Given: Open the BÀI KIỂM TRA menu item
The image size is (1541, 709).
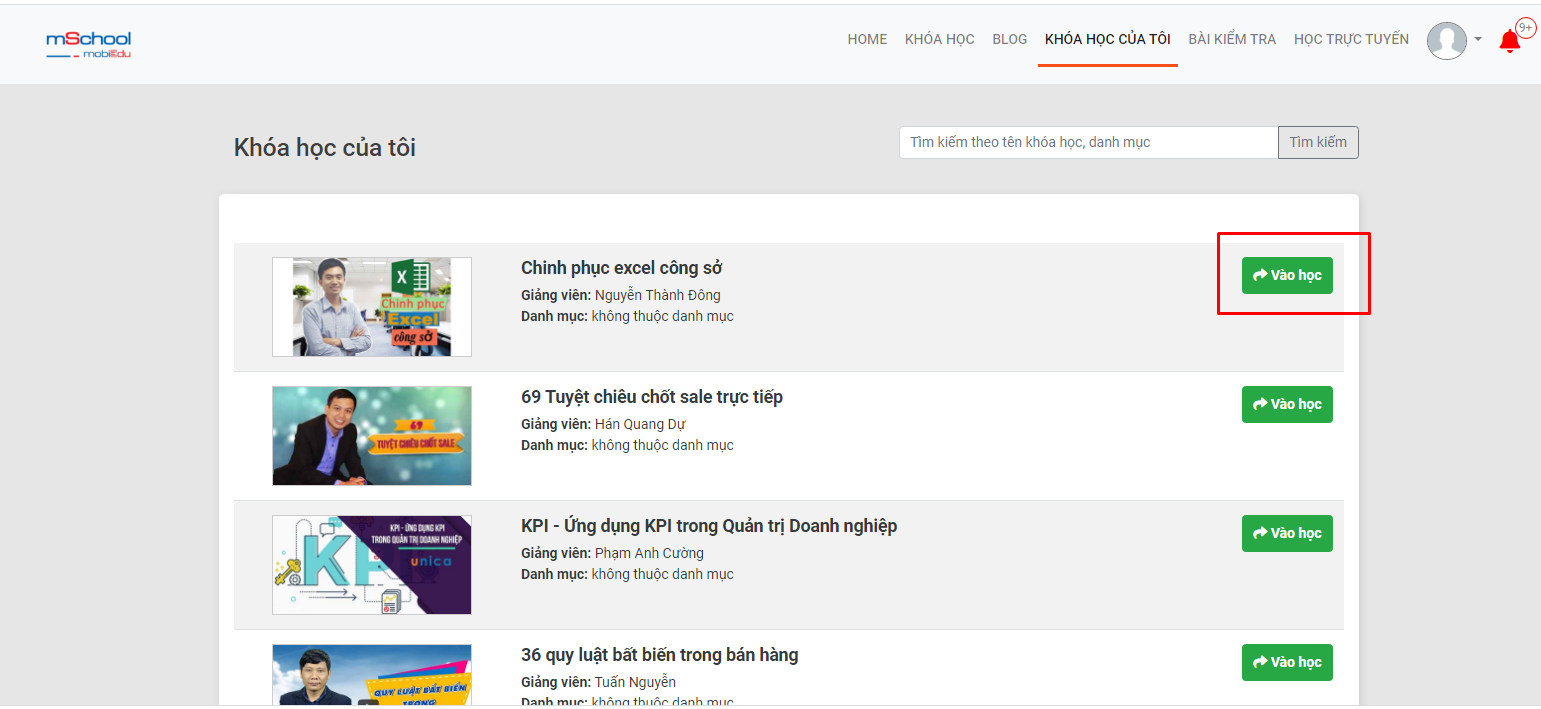Looking at the screenshot, I should click(1232, 39).
